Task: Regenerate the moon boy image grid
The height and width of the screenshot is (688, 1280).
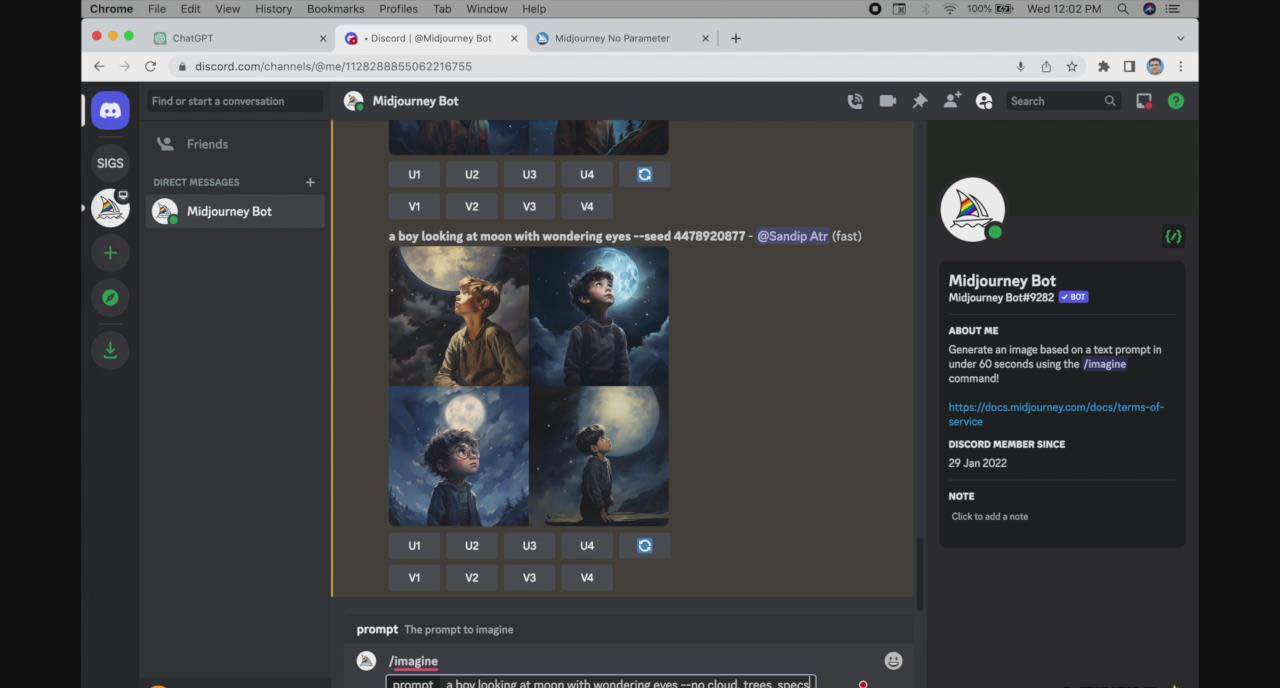Action: click(x=645, y=545)
